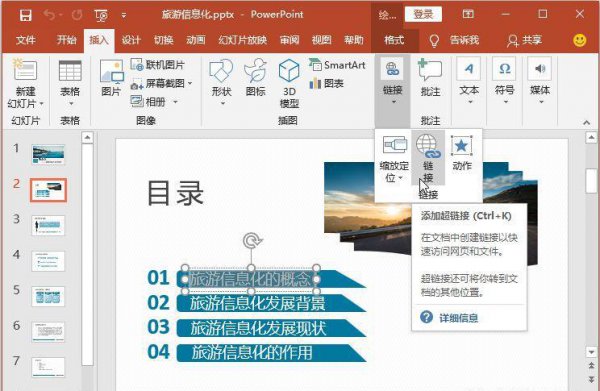This screenshot has height=391, width=600.
Task: Select 旅游信息化发展现状 banner
Action: [x=271, y=328]
